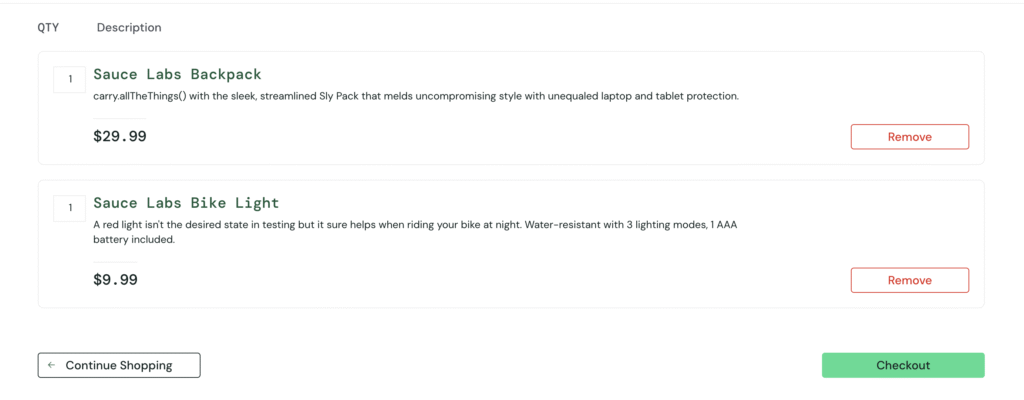Open the Sauce Labs Bike Light title
1024x400 pixels.
[186, 204]
